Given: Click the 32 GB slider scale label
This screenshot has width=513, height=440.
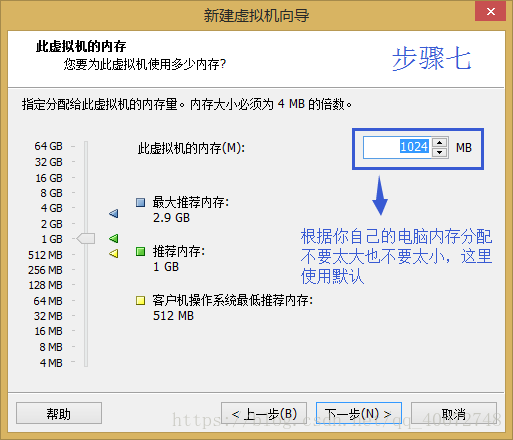Looking at the screenshot, I should [49, 162].
